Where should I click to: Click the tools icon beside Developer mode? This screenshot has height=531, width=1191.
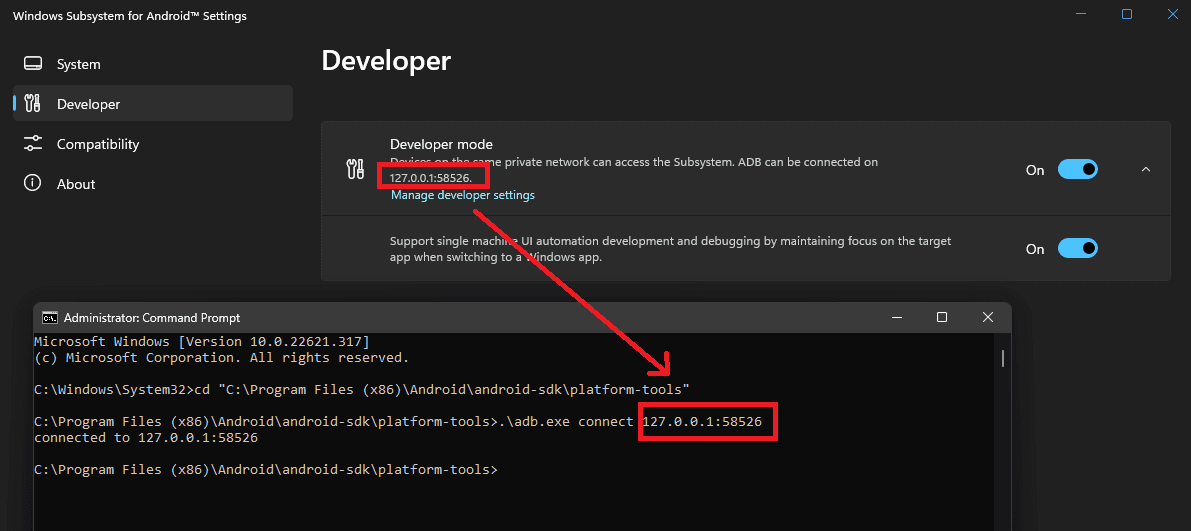click(x=355, y=170)
